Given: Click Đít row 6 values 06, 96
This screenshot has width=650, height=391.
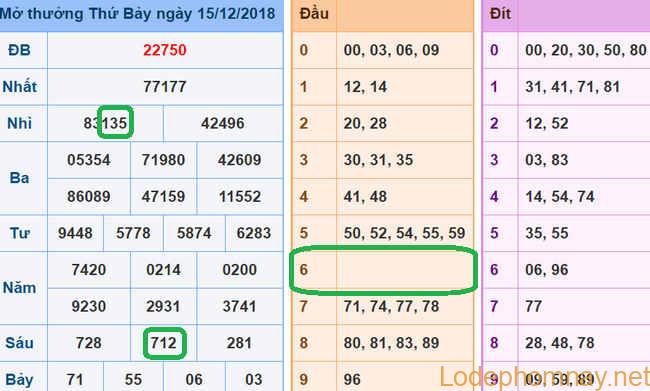Looking at the screenshot, I should pyautogui.click(x=546, y=270).
